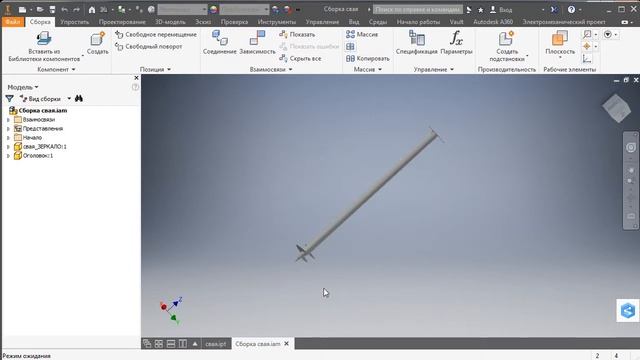Select the mirror components icon below Массив
Viewport: 640px width, 360px height.
click(x=350, y=47)
